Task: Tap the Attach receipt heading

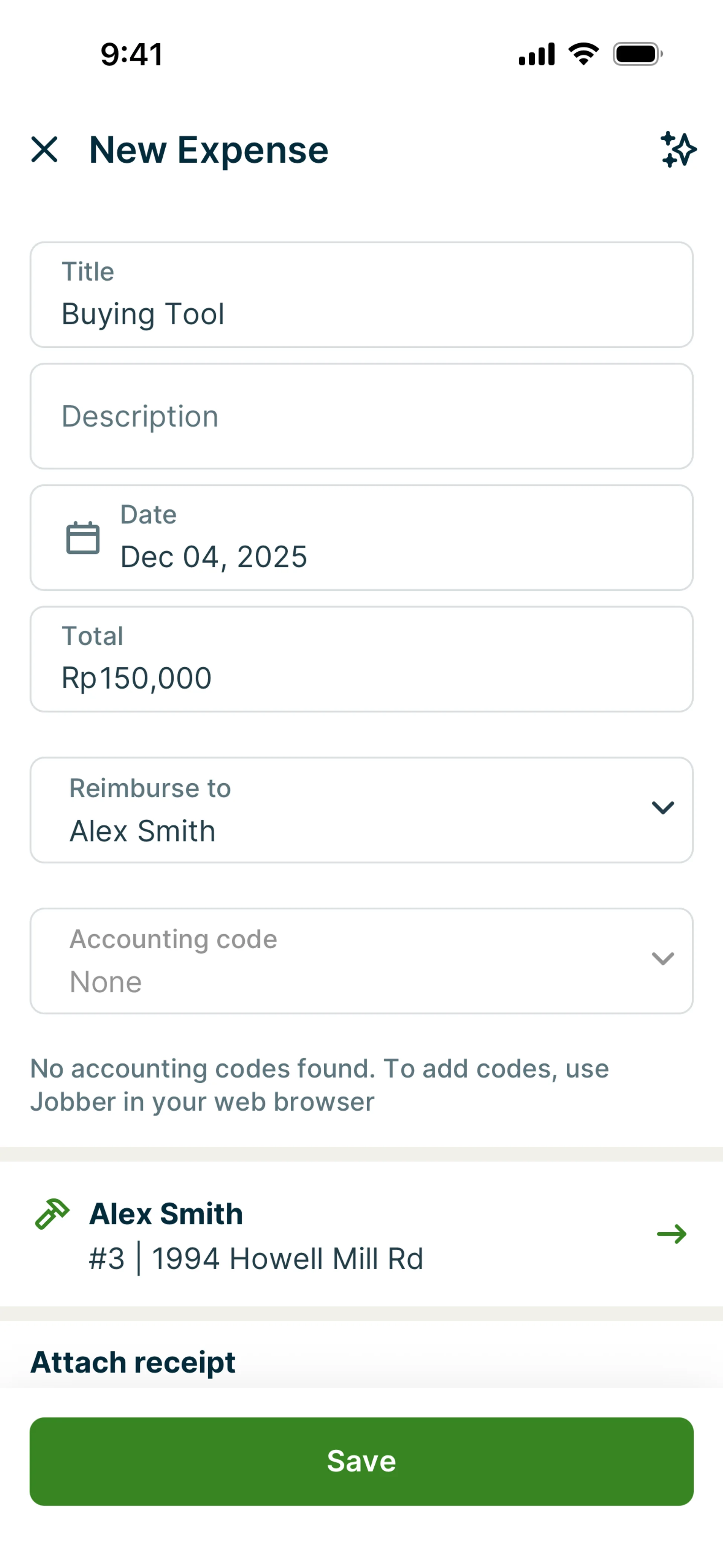Action: (x=133, y=1362)
